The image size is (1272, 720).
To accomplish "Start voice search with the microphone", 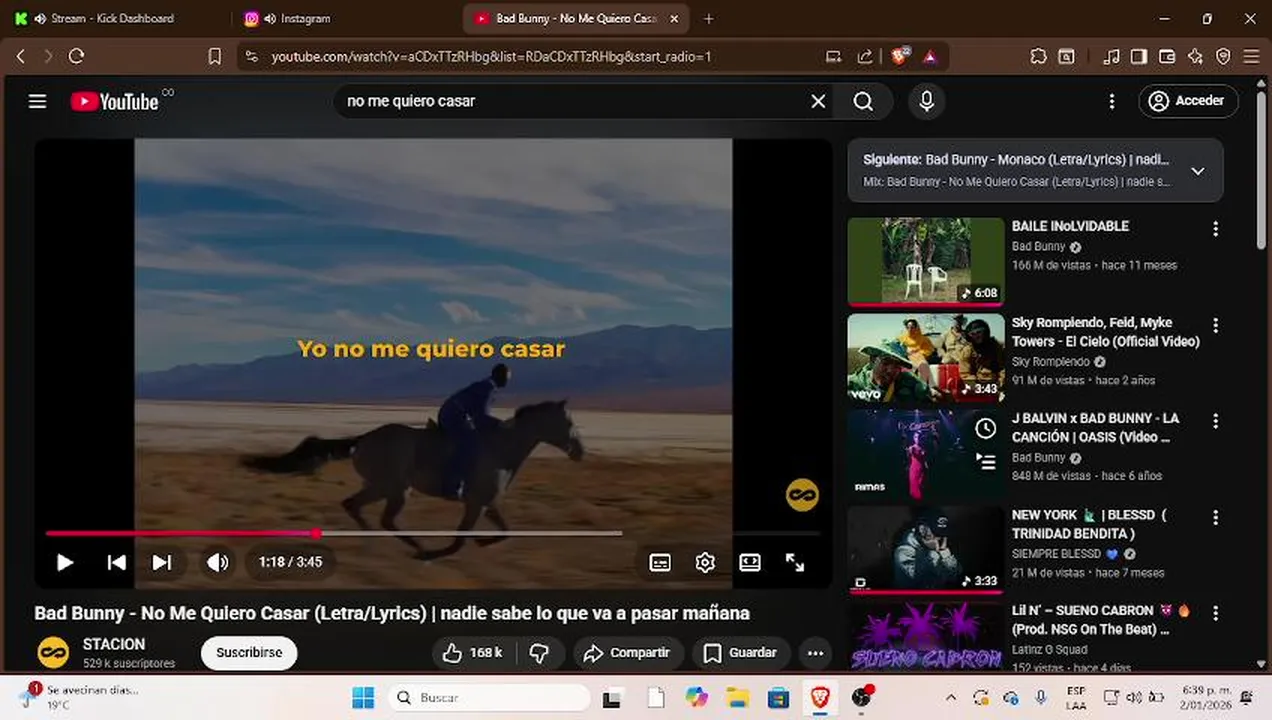I will 926,101.
